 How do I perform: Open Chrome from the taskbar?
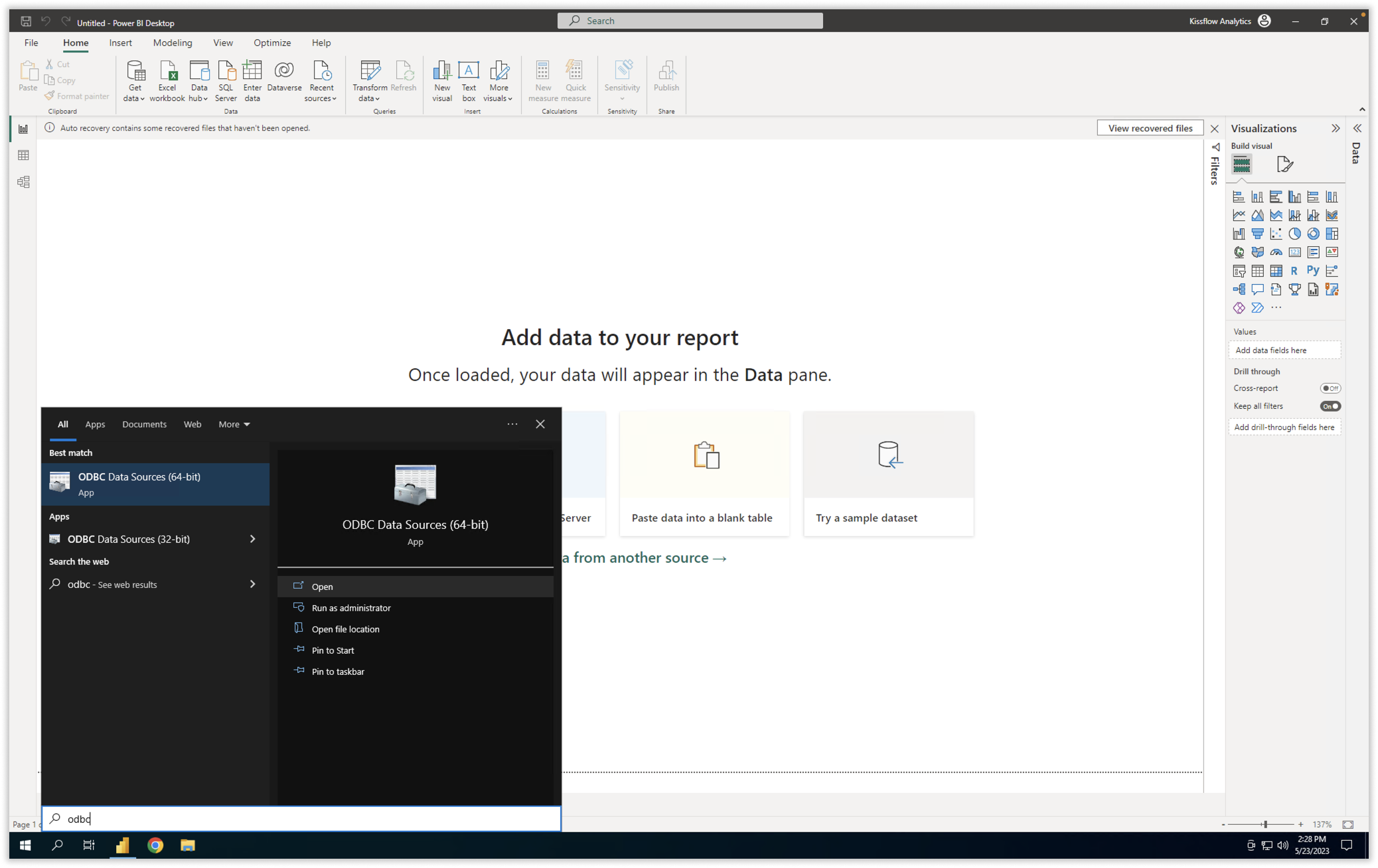(x=155, y=845)
